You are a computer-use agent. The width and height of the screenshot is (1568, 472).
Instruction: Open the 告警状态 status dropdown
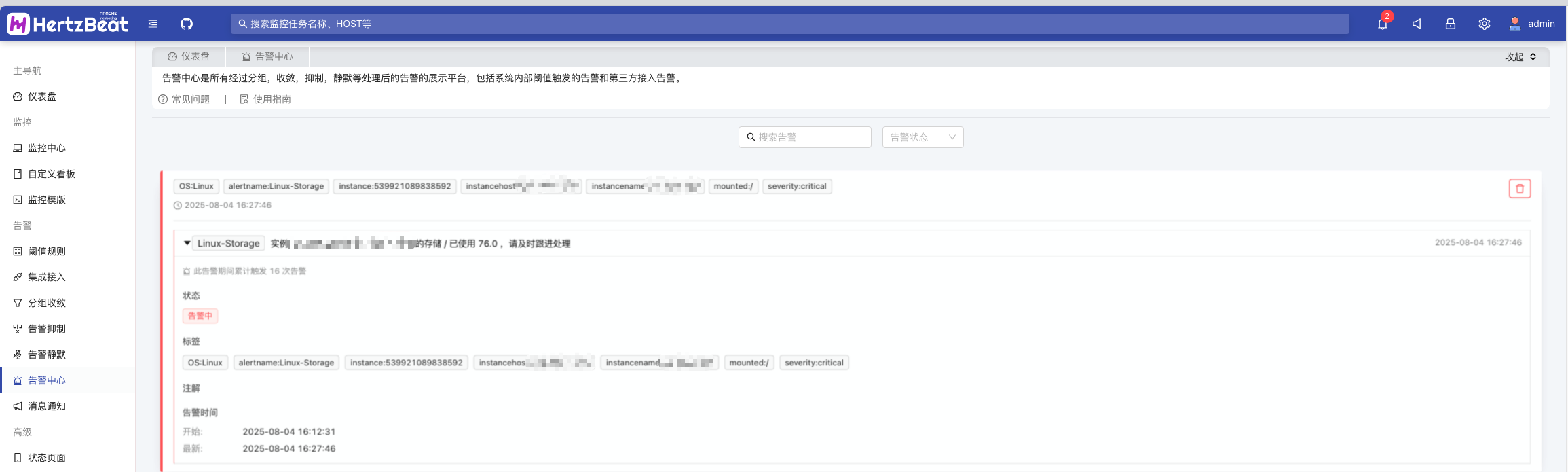pyautogui.click(x=922, y=137)
